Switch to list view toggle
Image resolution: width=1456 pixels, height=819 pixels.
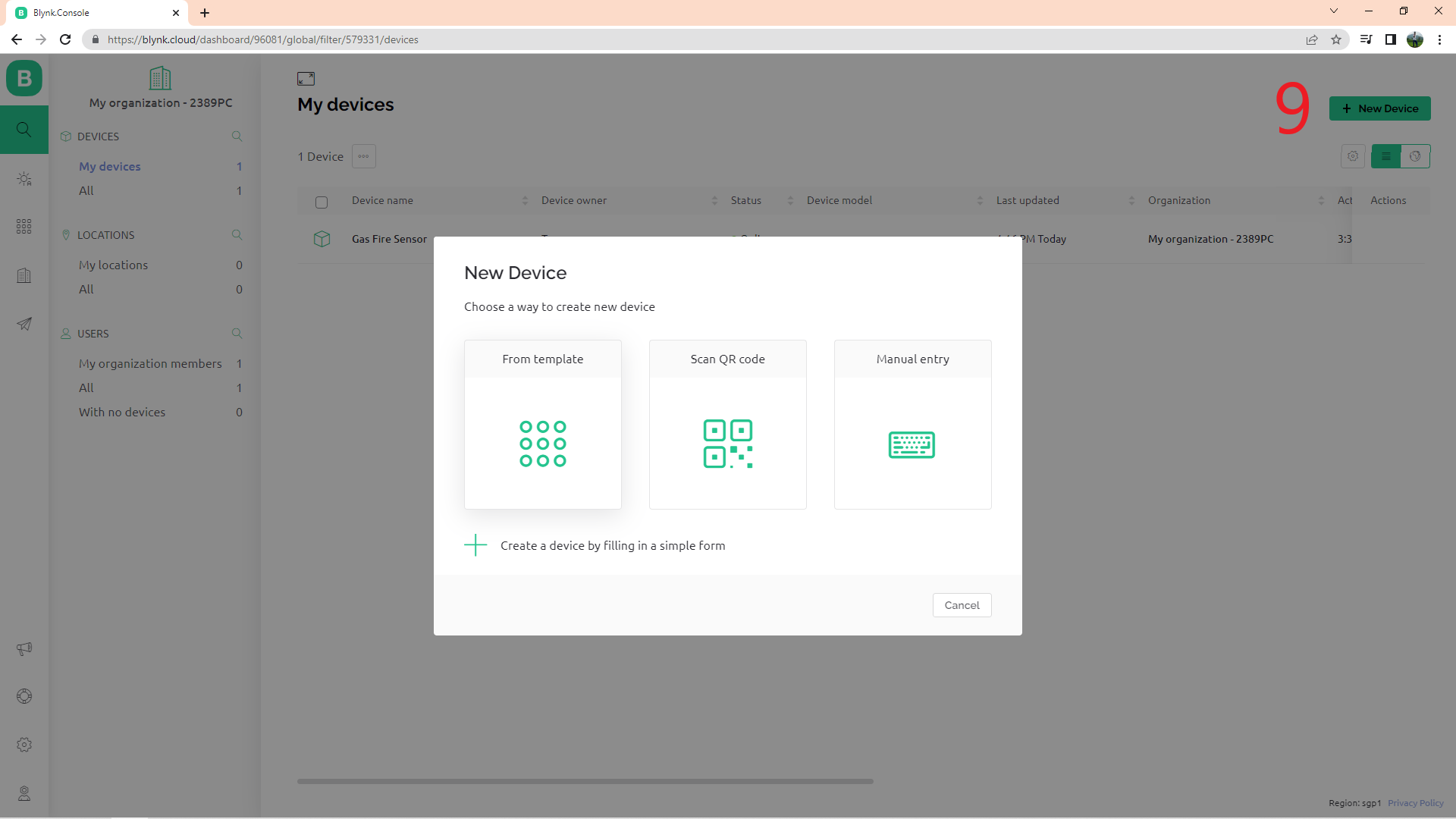tap(1385, 156)
